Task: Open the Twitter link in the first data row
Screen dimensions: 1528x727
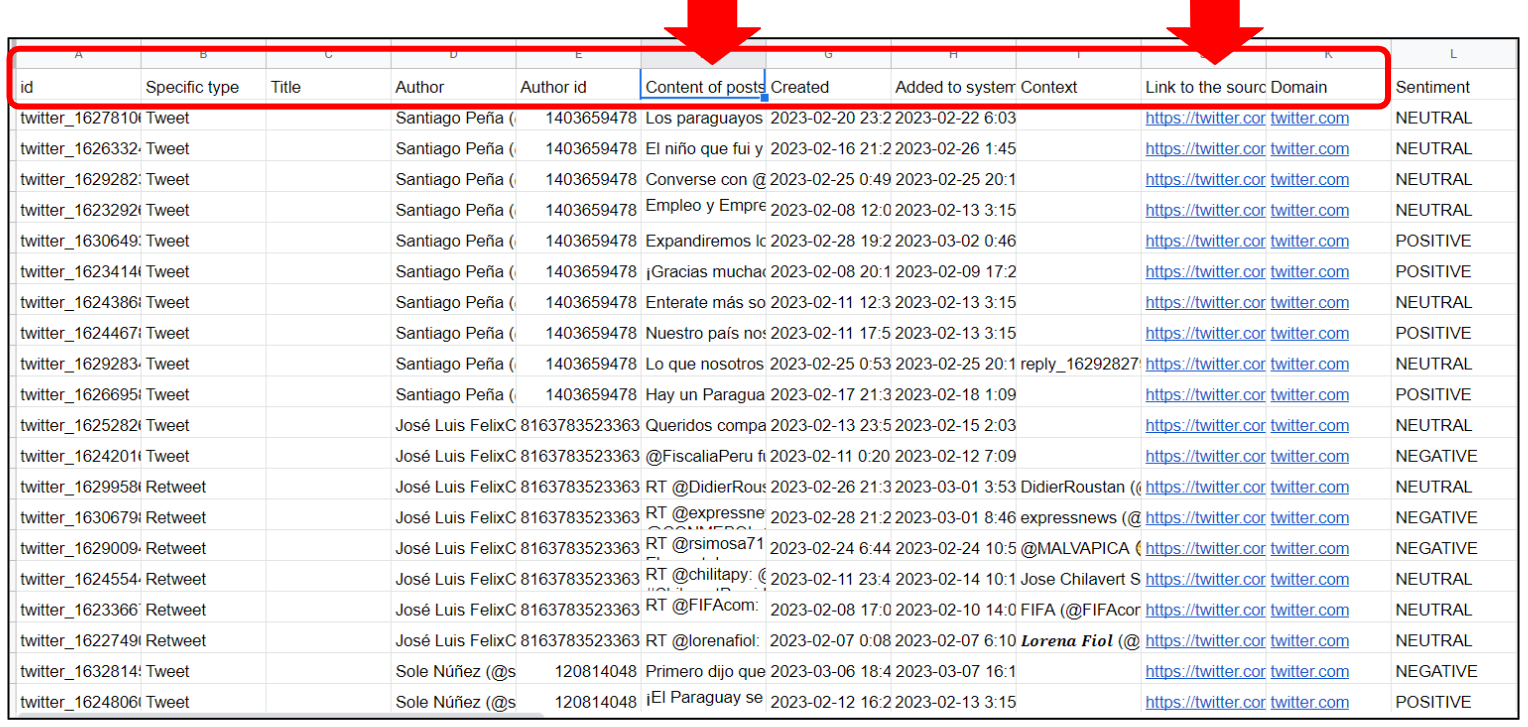Action: point(1204,117)
